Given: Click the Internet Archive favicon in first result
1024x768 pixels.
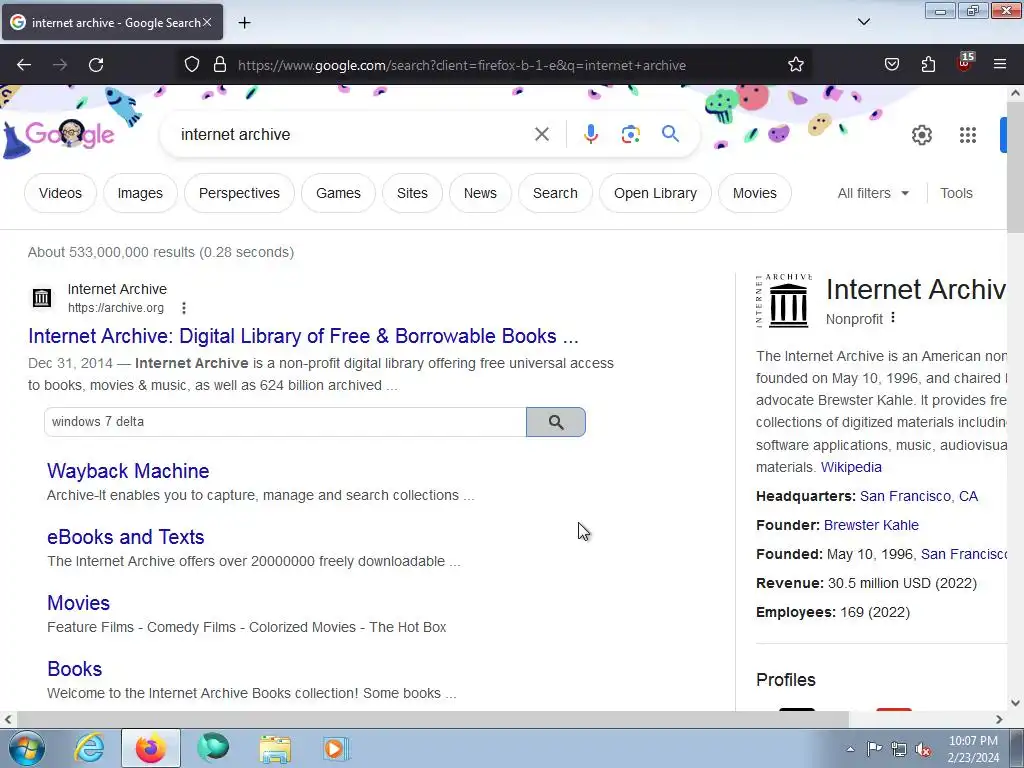Looking at the screenshot, I should pyautogui.click(x=42, y=298).
